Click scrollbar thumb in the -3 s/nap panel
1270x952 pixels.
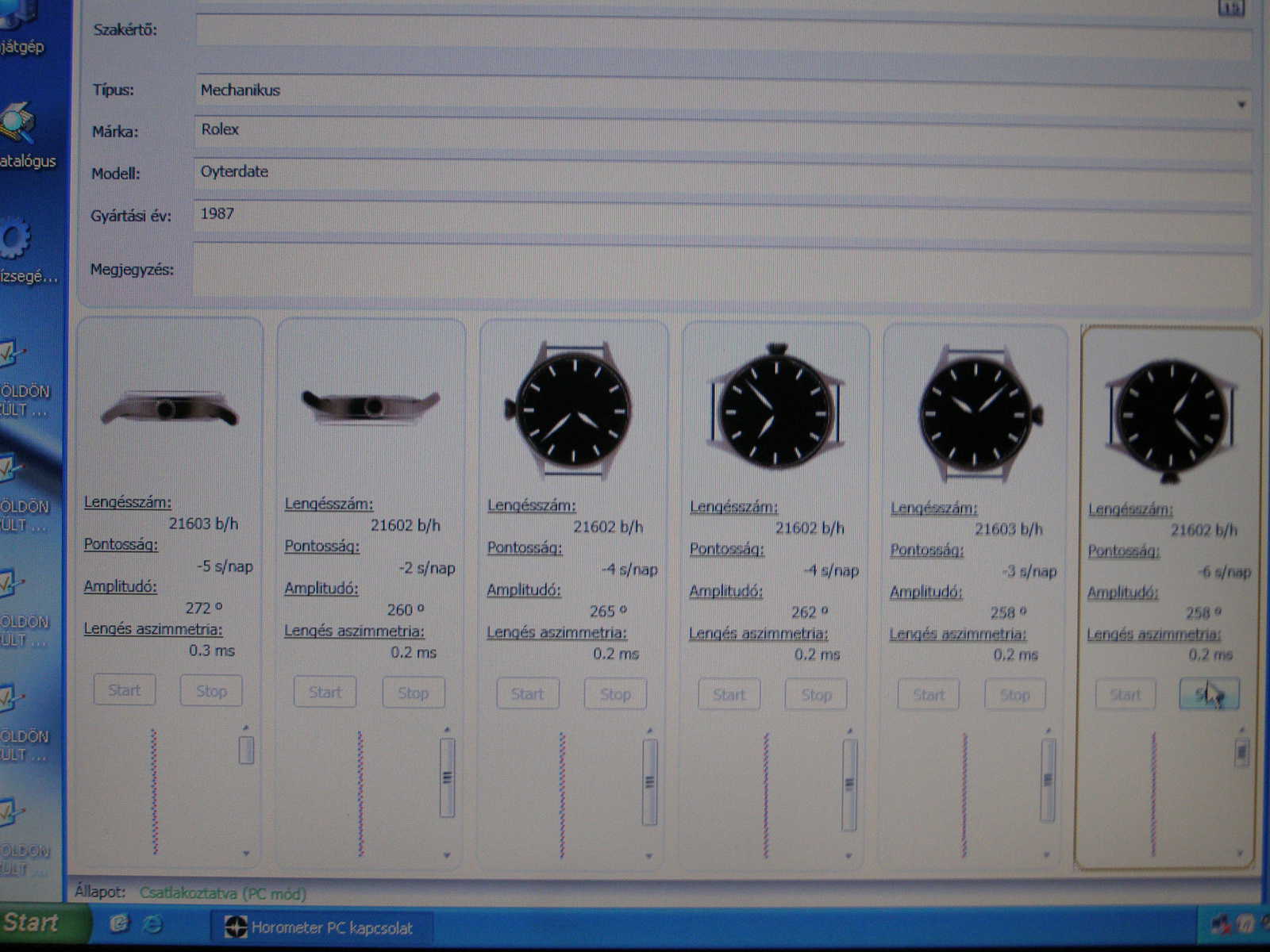point(1049,781)
